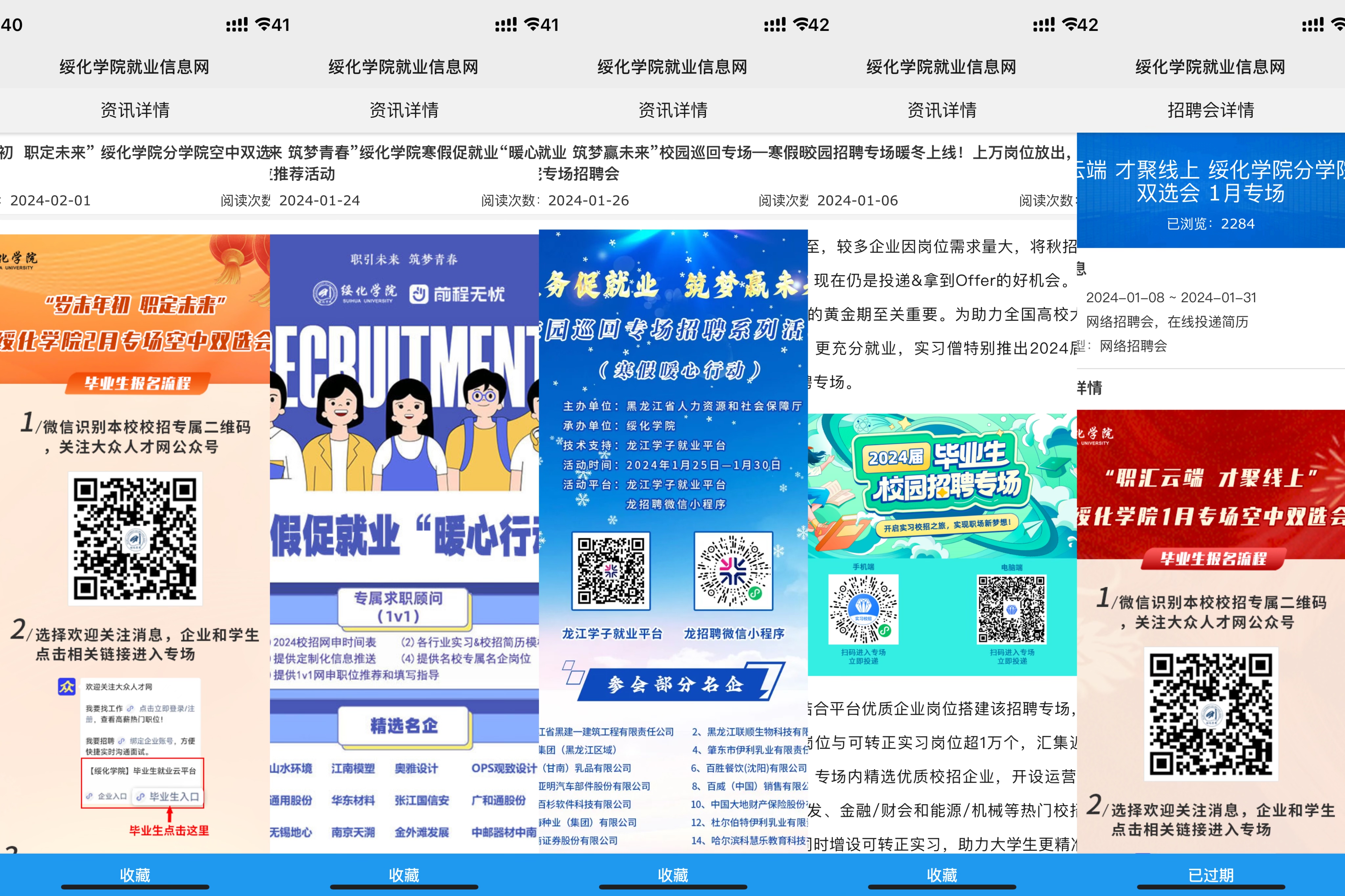Click the QR code in the red 1月专场 poster
The image size is (1345, 896).
click(1211, 714)
